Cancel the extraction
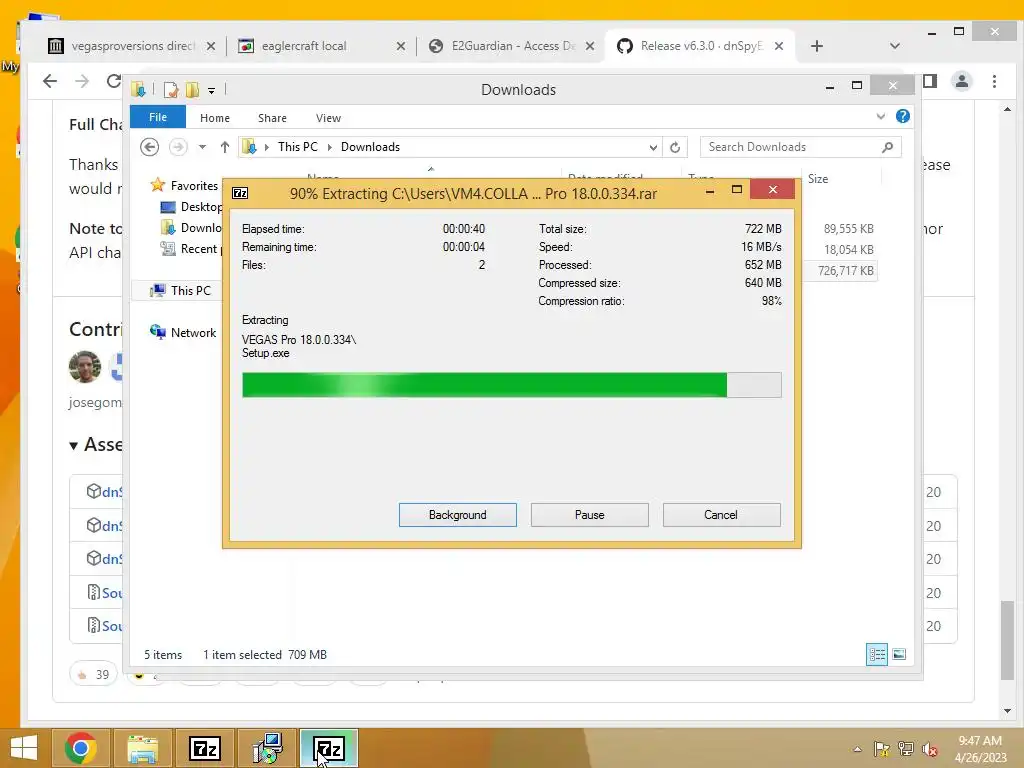1024x768 pixels. click(721, 515)
